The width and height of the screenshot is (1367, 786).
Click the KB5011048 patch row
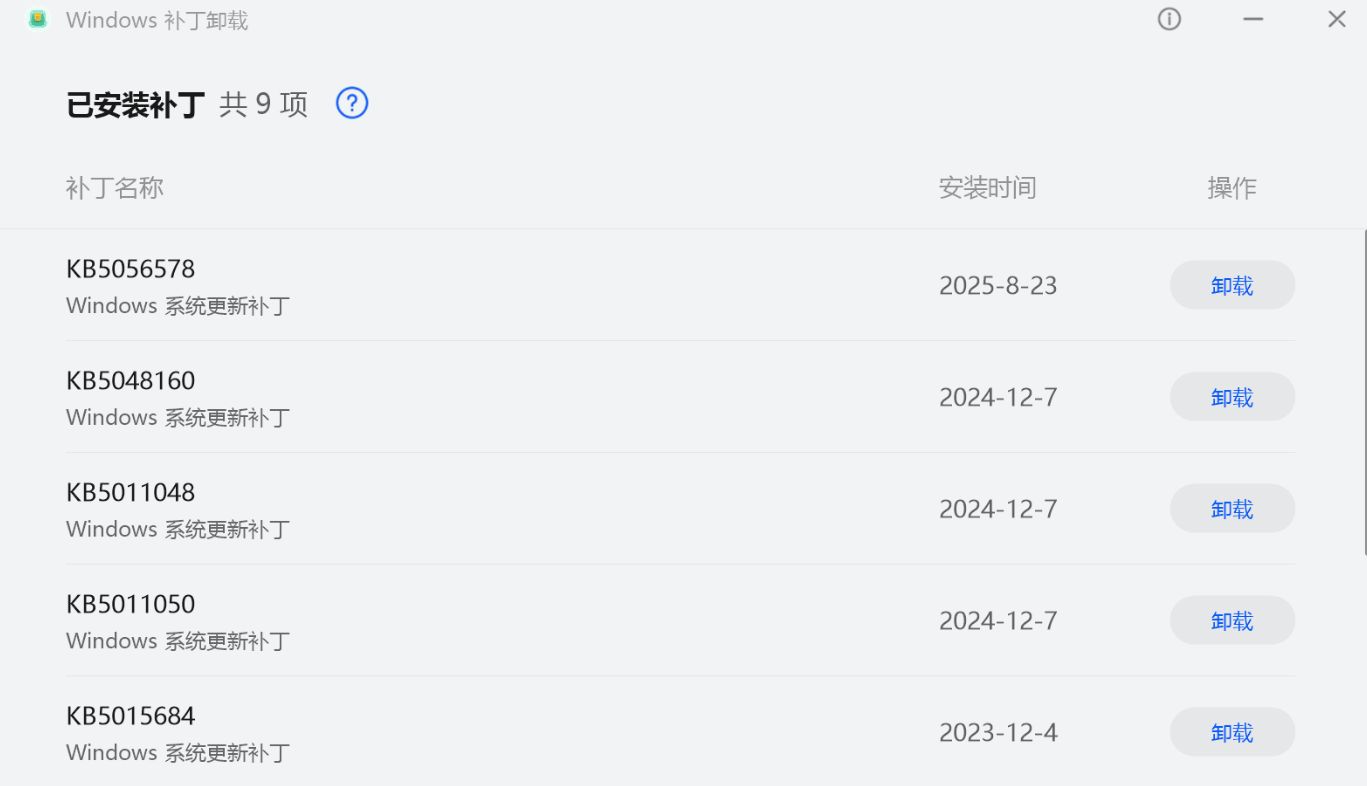pos(131,493)
